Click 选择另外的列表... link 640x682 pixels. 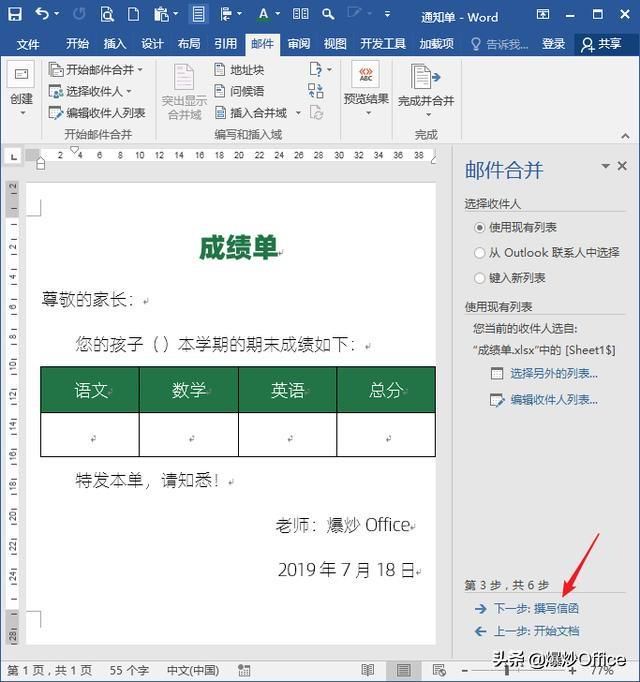[x=553, y=374]
